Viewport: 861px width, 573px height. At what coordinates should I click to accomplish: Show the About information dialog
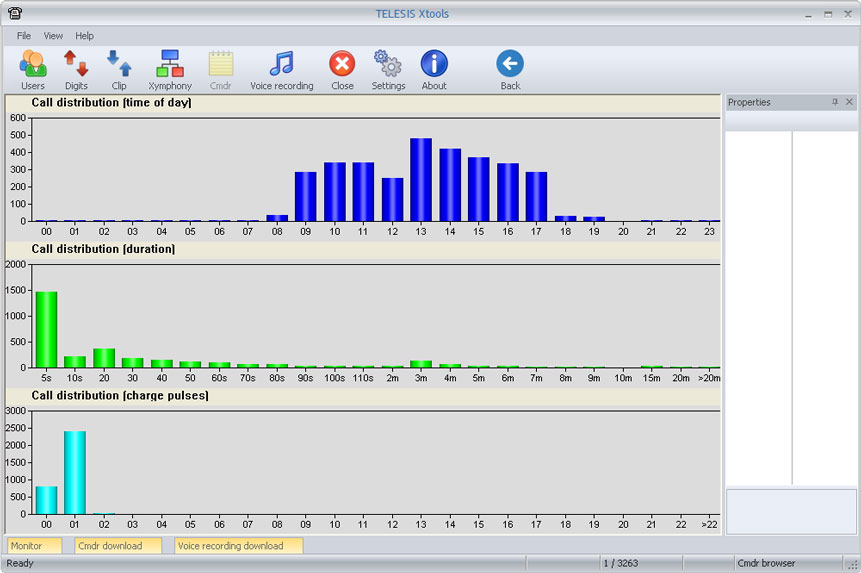tap(434, 70)
